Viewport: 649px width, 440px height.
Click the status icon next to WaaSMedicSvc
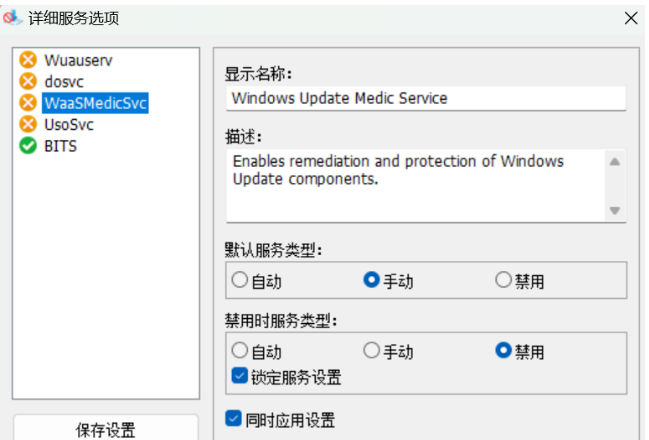(x=28, y=103)
